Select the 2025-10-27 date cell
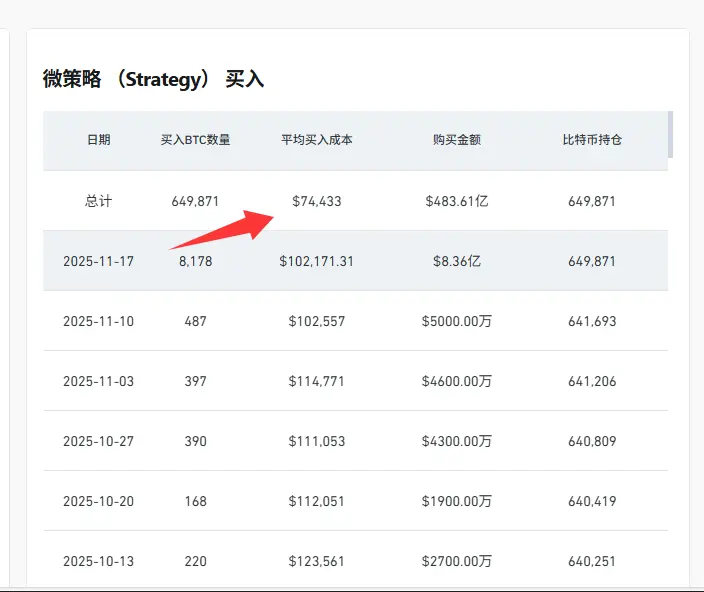The image size is (704, 592). pos(98,441)
